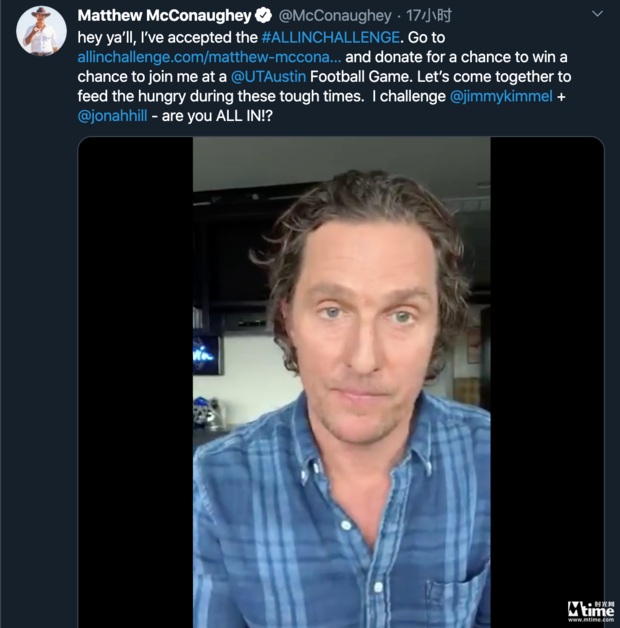Expand the tweet options chevron

click(597, 15)
